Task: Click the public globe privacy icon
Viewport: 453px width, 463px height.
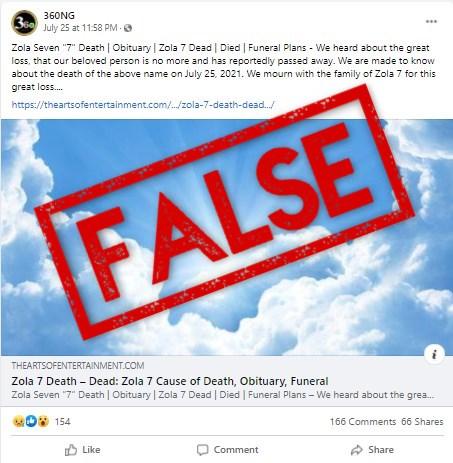Action: tap(128, 28)
